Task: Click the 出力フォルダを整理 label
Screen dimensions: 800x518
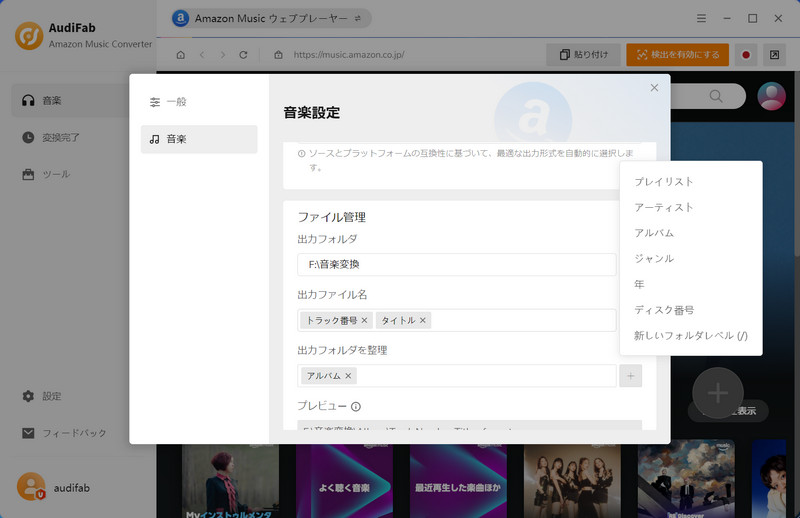Action: (342, 350)
